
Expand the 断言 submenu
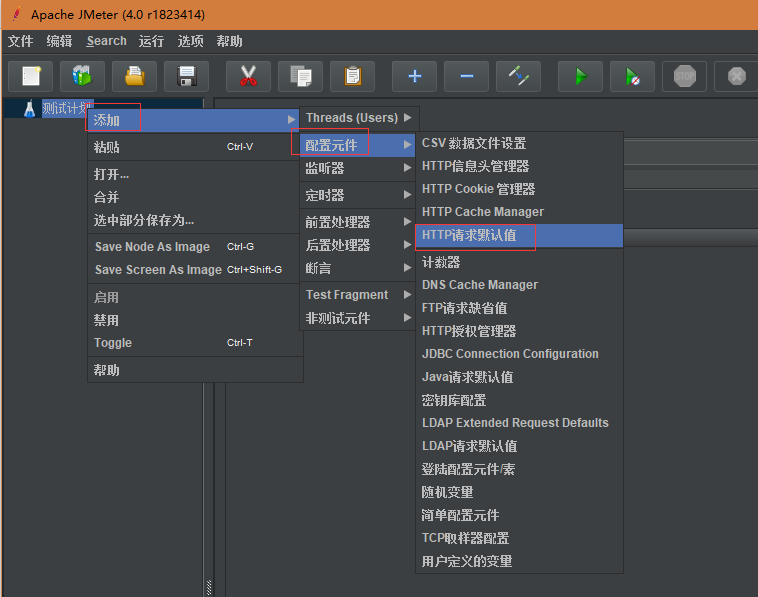[357, 268]
